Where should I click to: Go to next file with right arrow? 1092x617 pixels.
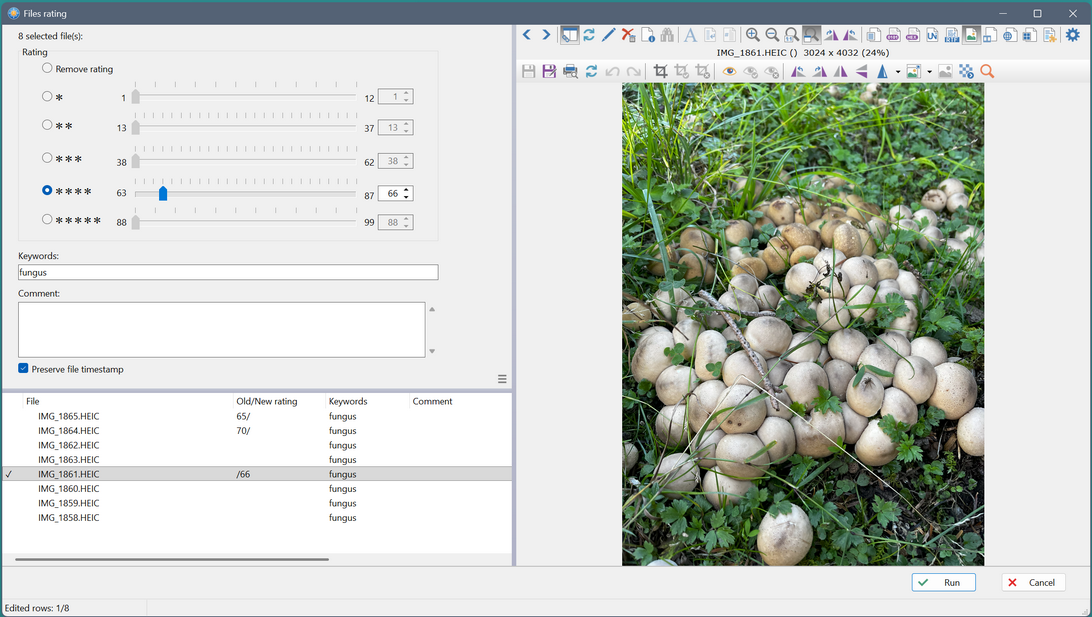546,35
